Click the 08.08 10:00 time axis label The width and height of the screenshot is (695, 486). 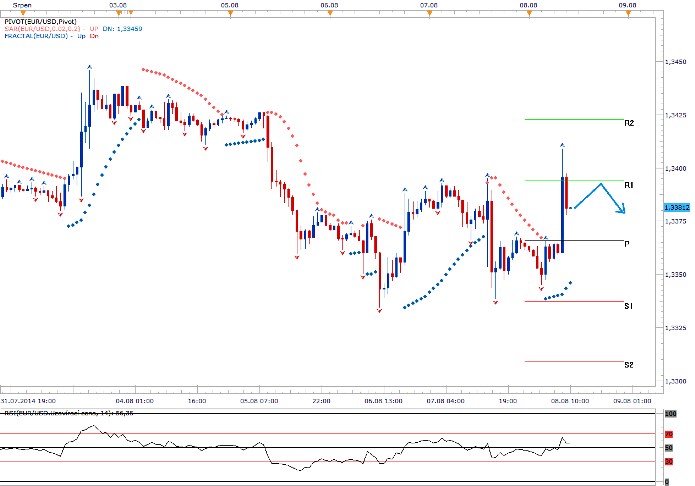[570, 401]
